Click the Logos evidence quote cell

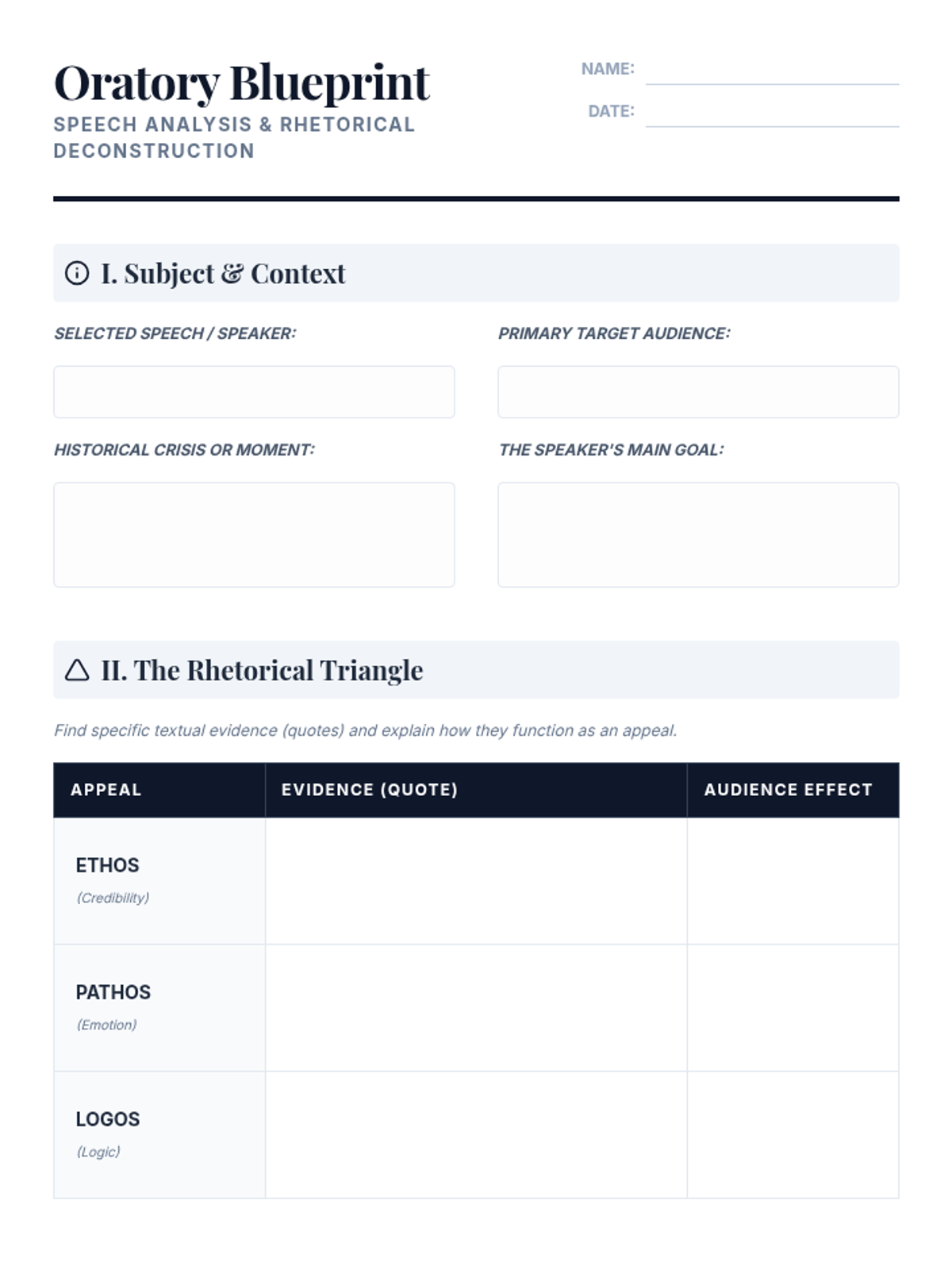tap(476, 1135)
